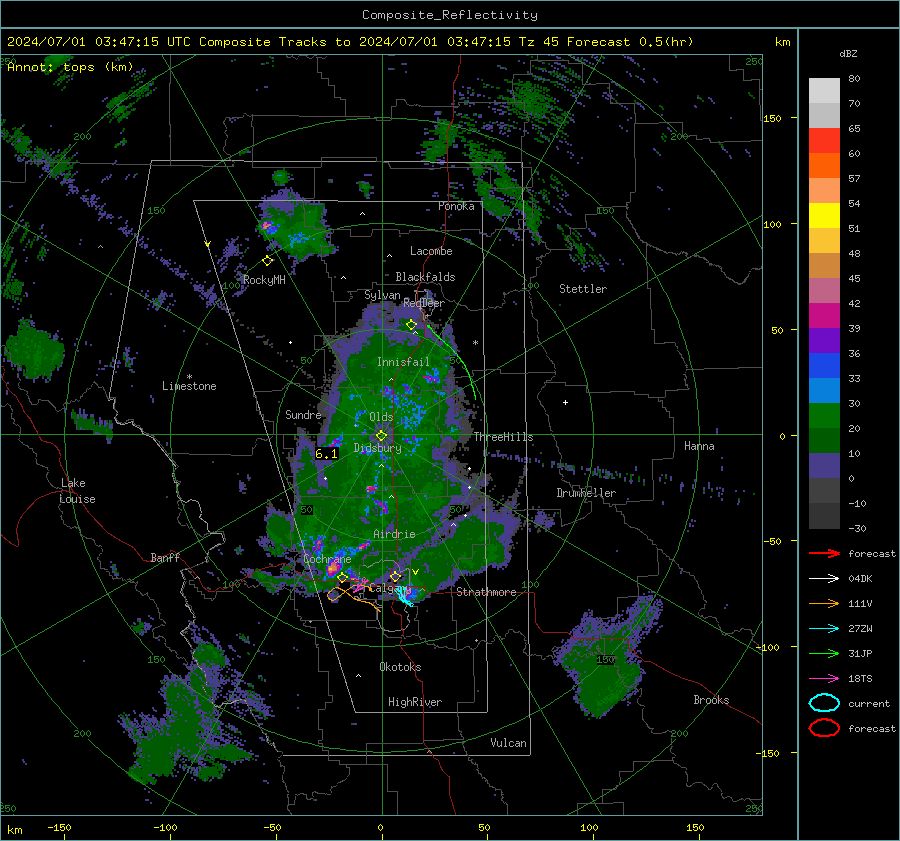Click the Stettler city label
The image size is (900, 841).
pyautogui.click(x=583, y=289)
